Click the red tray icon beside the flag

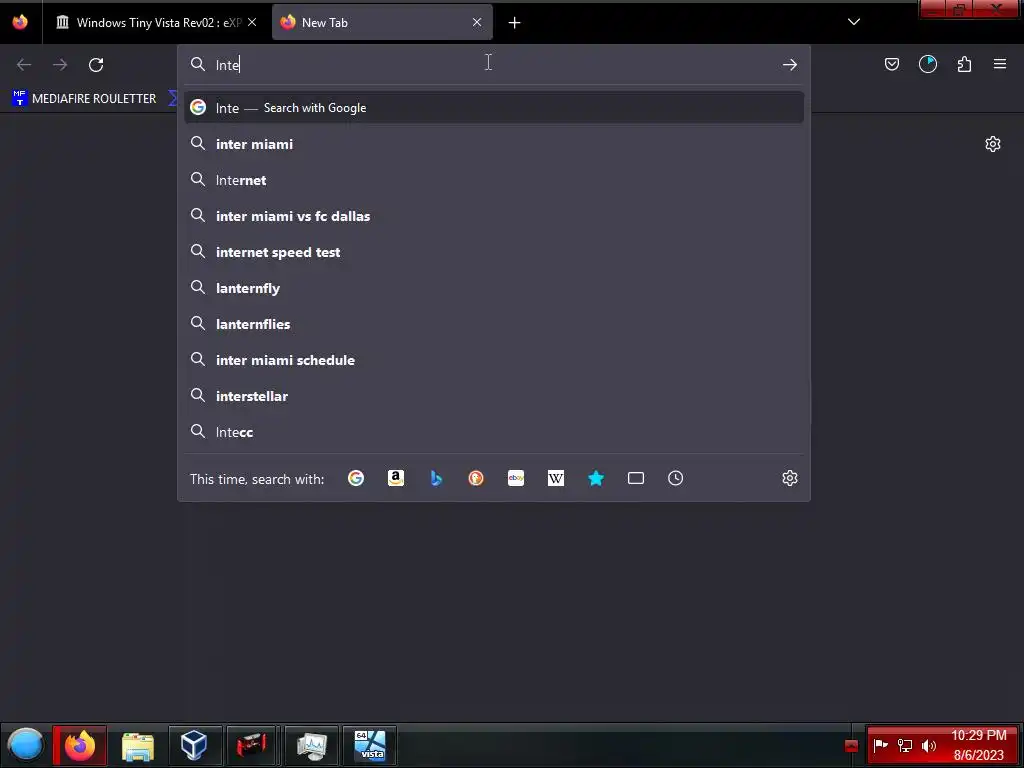click(x=851, y=746)
